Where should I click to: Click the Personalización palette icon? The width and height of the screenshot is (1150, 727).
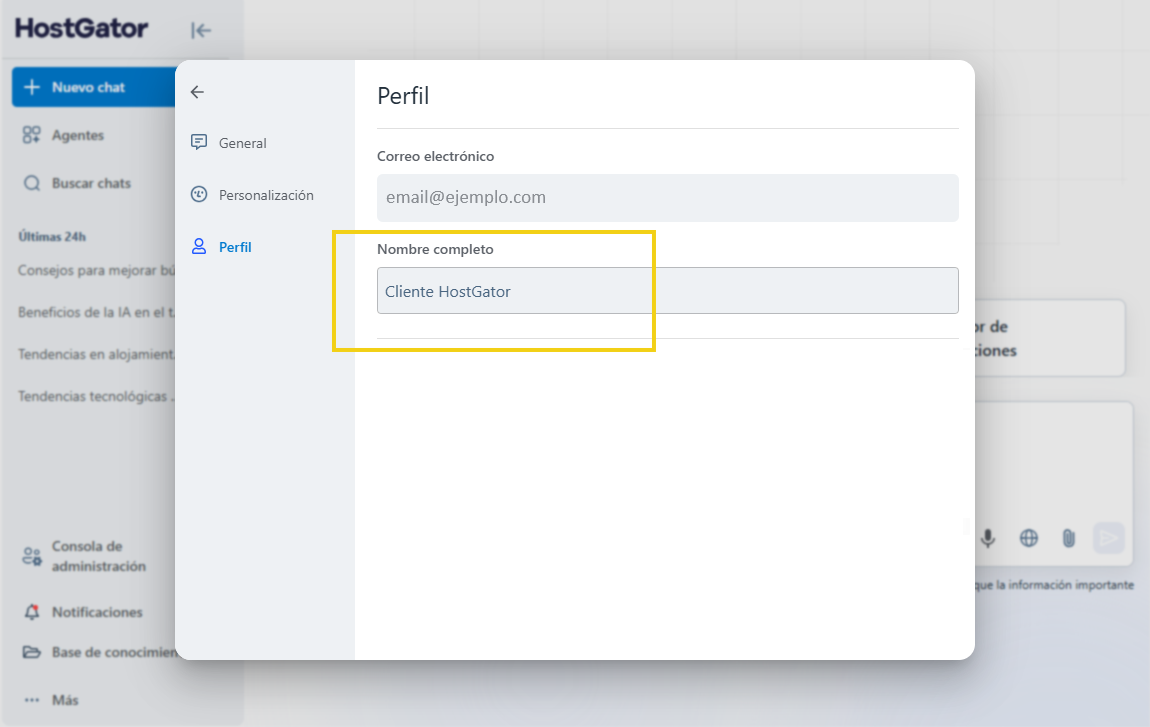[x=199, y=194]
